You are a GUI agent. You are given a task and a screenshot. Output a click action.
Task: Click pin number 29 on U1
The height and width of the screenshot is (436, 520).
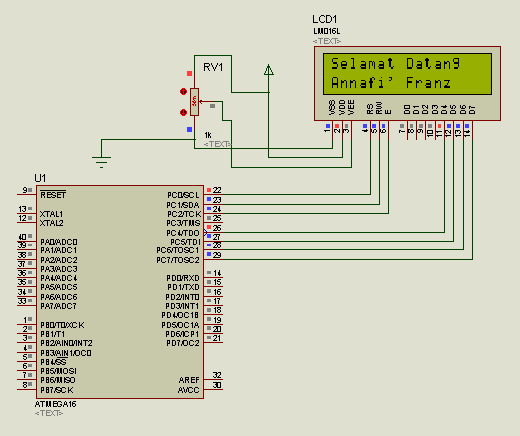[x=217, y=255]
